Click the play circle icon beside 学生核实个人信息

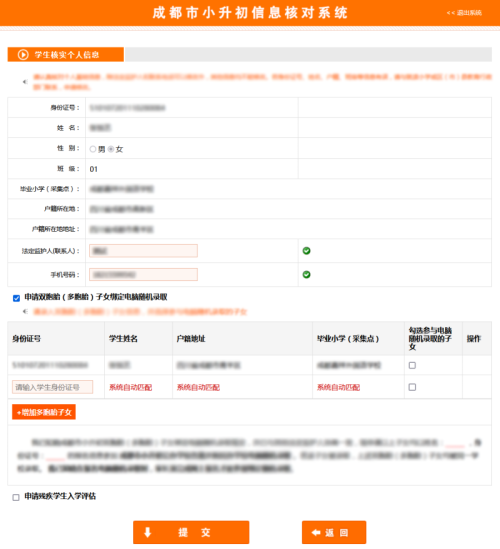[x=23, y=55]
